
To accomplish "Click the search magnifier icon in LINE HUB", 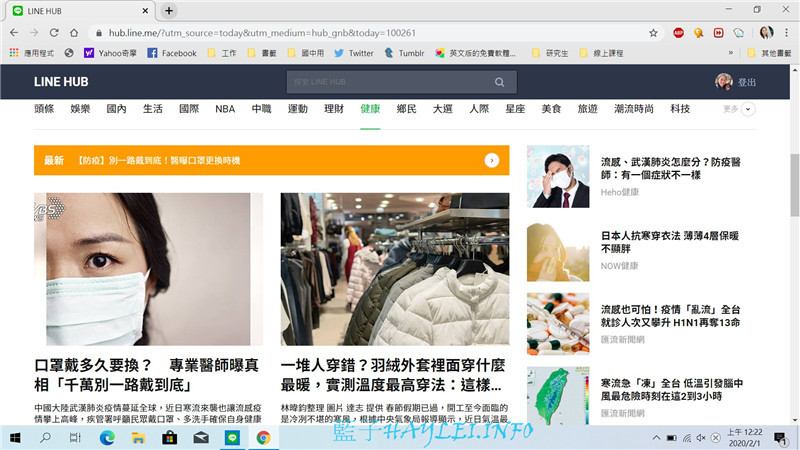I will (499, 82).
